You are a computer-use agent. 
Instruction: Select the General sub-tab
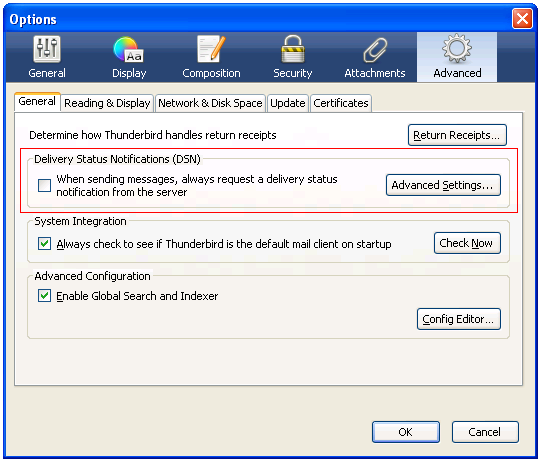[x=37, y=102]
